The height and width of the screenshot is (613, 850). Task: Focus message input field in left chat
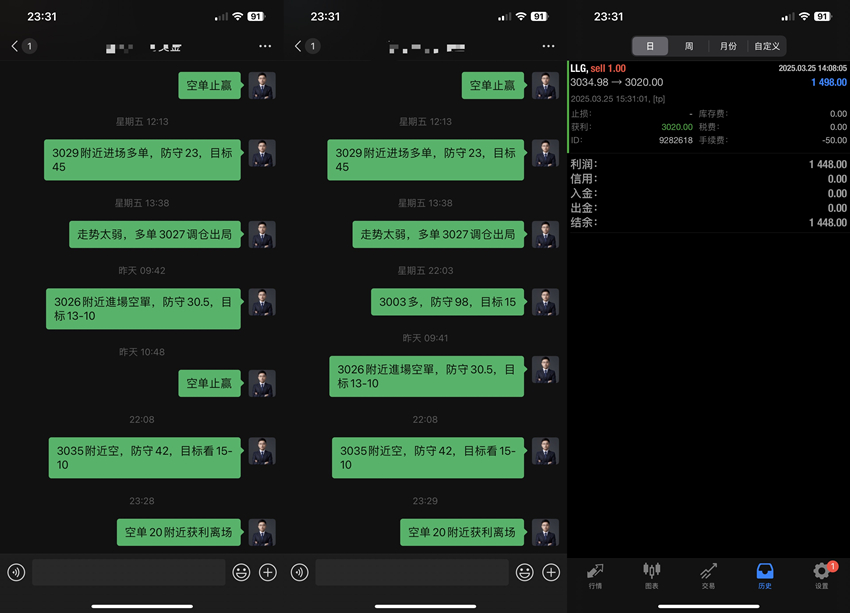click(x=128, y=572)
